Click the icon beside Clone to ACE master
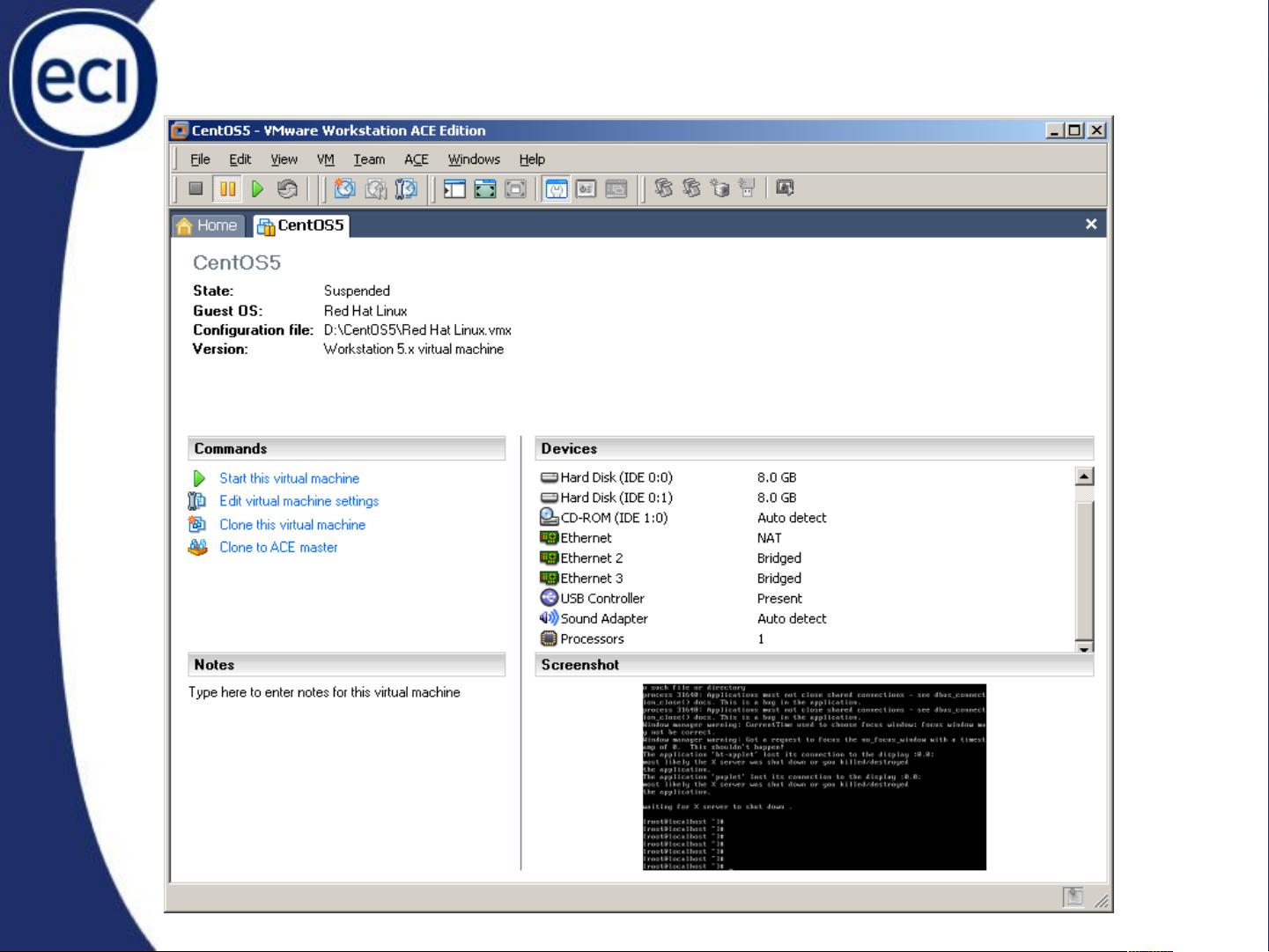Screen dimensions: 1269x952 (x=197, y=547)
